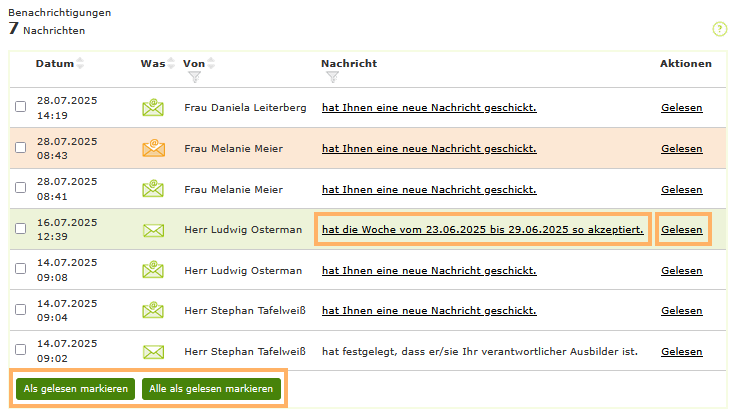This screenshot has width=738, height=418.
Task: Click envelope icon in 14.07.2025 09:08 row
Action: (x=153, y=270)
